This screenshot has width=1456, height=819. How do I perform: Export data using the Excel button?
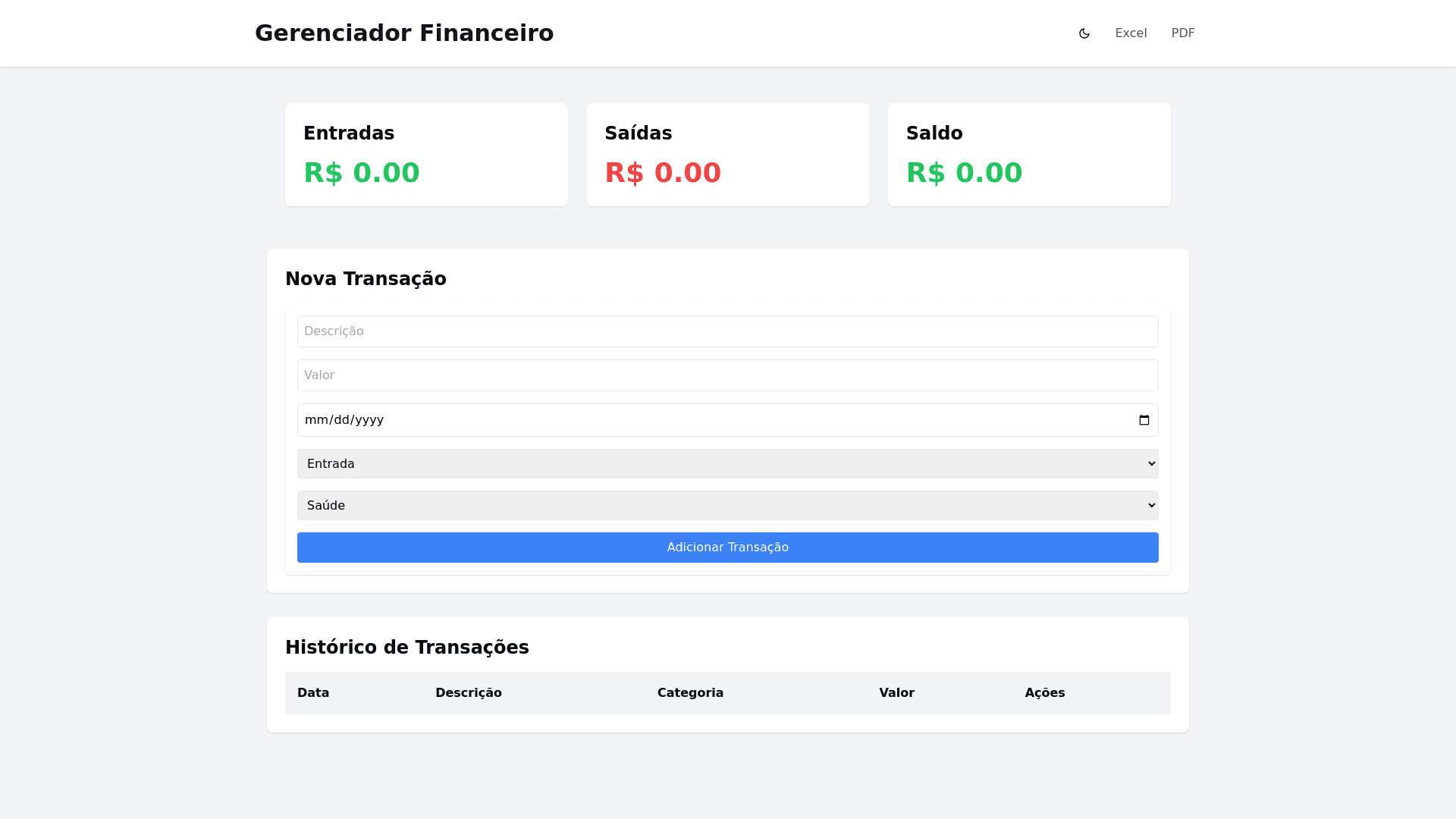(1131, 33)
